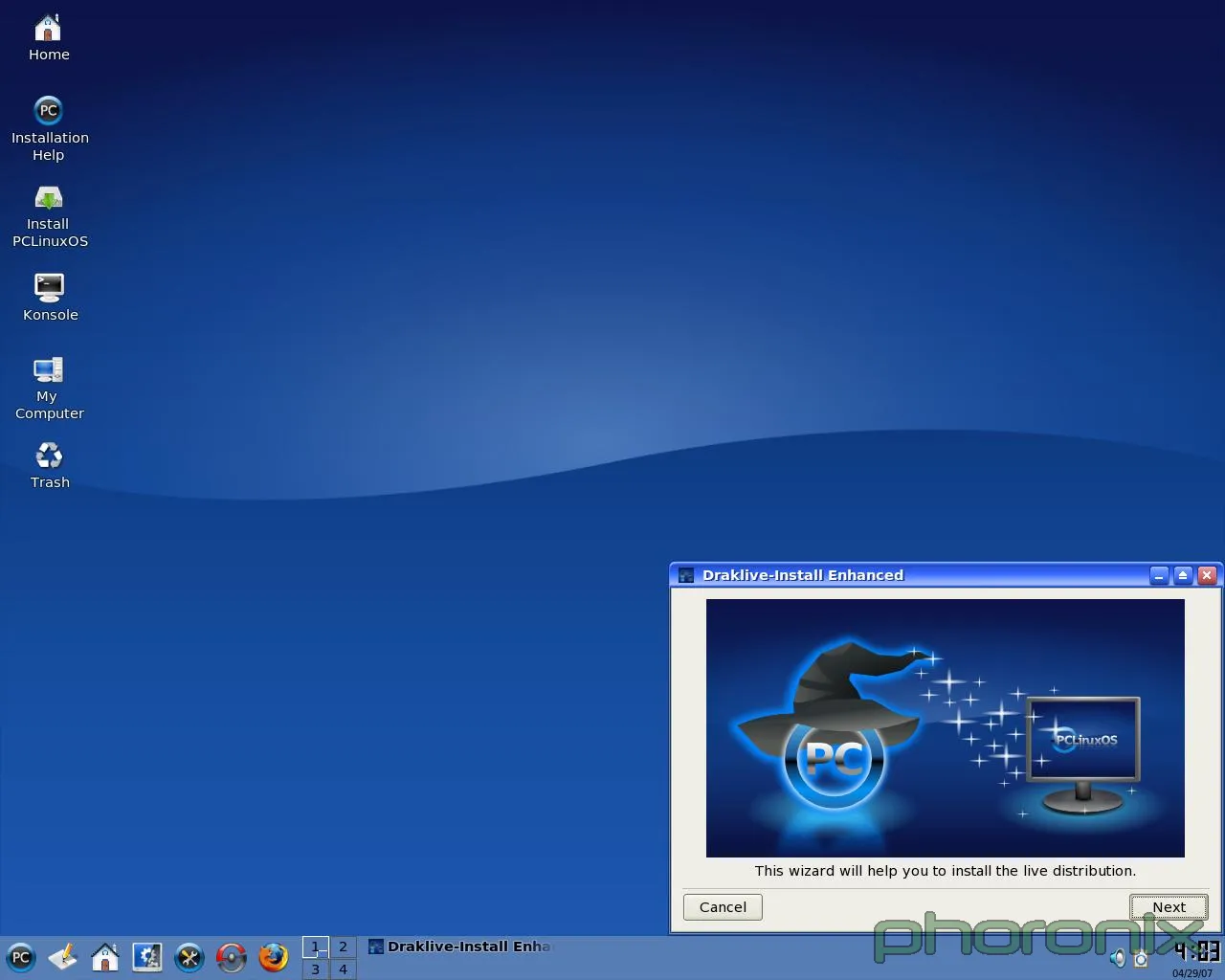The width and height of the screenshot is (1225, 980).
Task: Click the red lifesaver panel icon
Action: (232, 957)
